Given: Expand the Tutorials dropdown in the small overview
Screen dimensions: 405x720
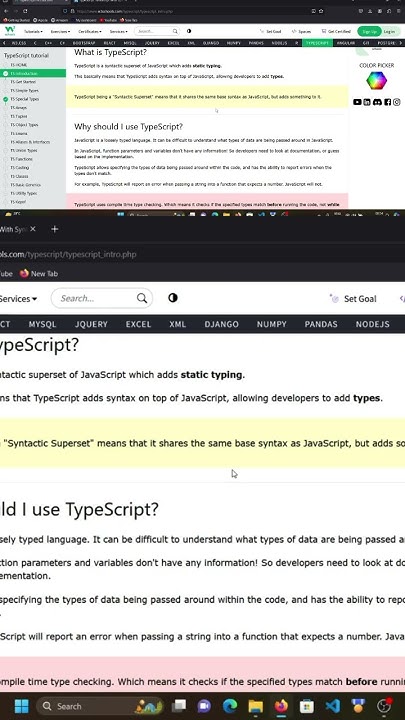Looking at the screenshot, I should click(x=33, y=31).
